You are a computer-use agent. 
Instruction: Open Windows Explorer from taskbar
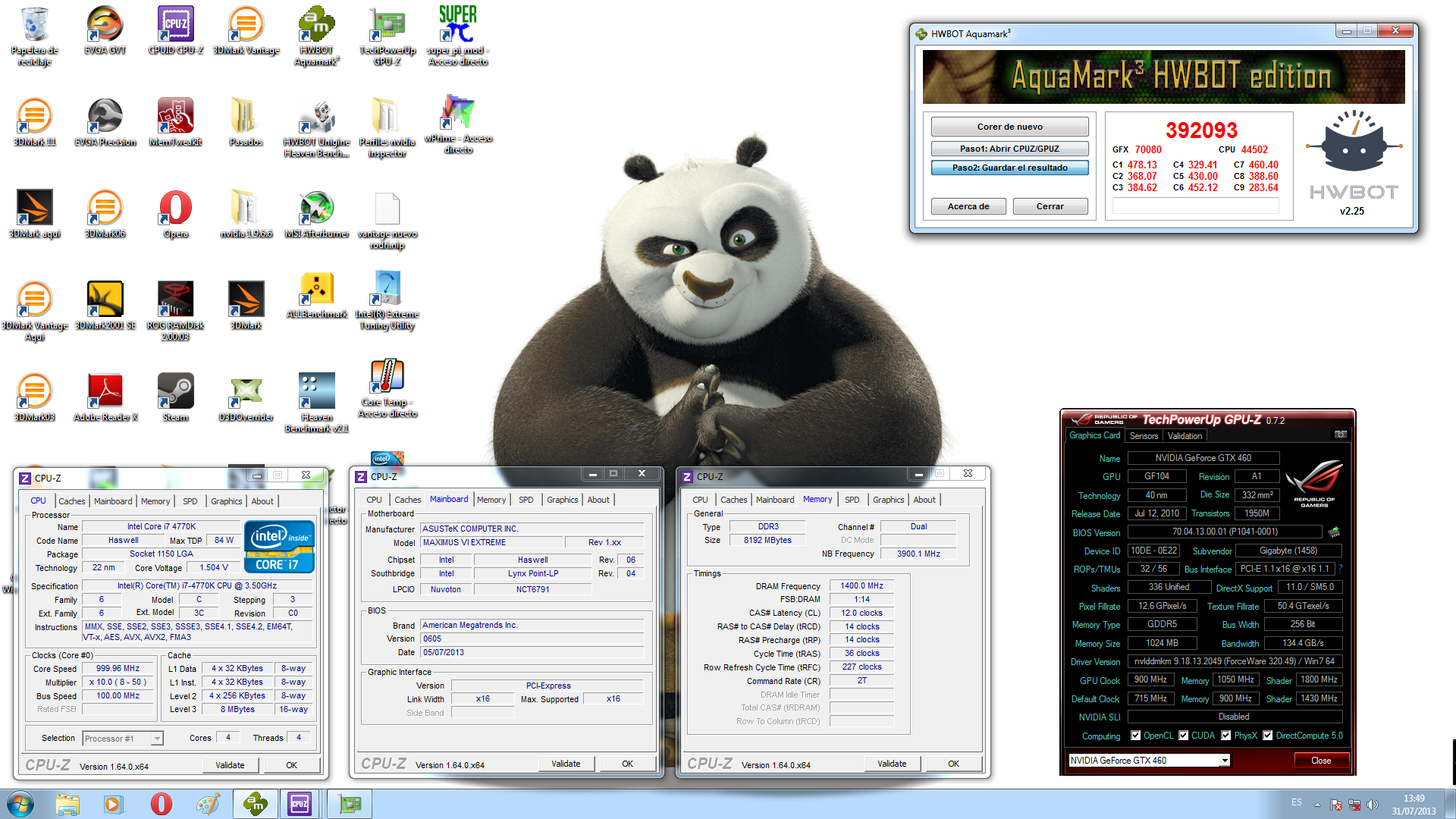[67, 804]
